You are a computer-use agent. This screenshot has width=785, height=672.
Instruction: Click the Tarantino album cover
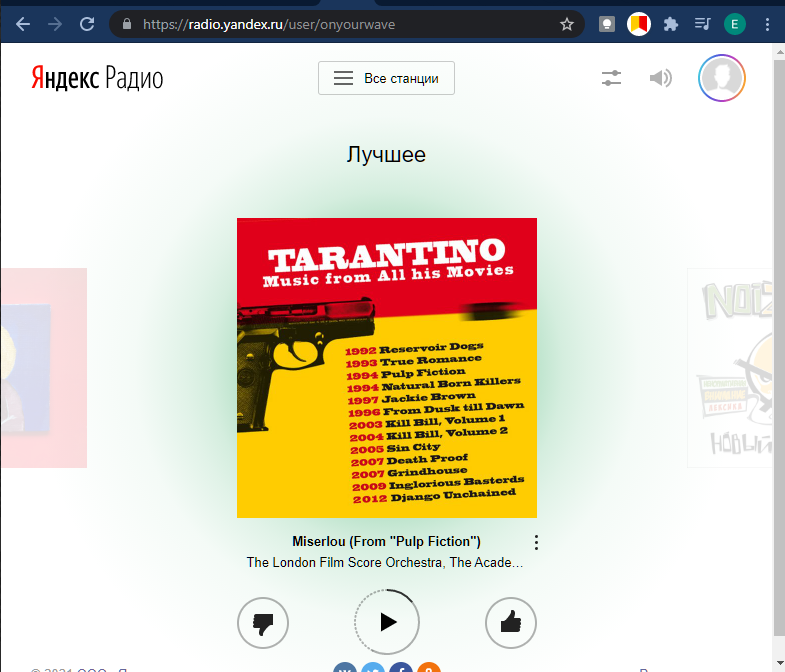pos(387,367)
